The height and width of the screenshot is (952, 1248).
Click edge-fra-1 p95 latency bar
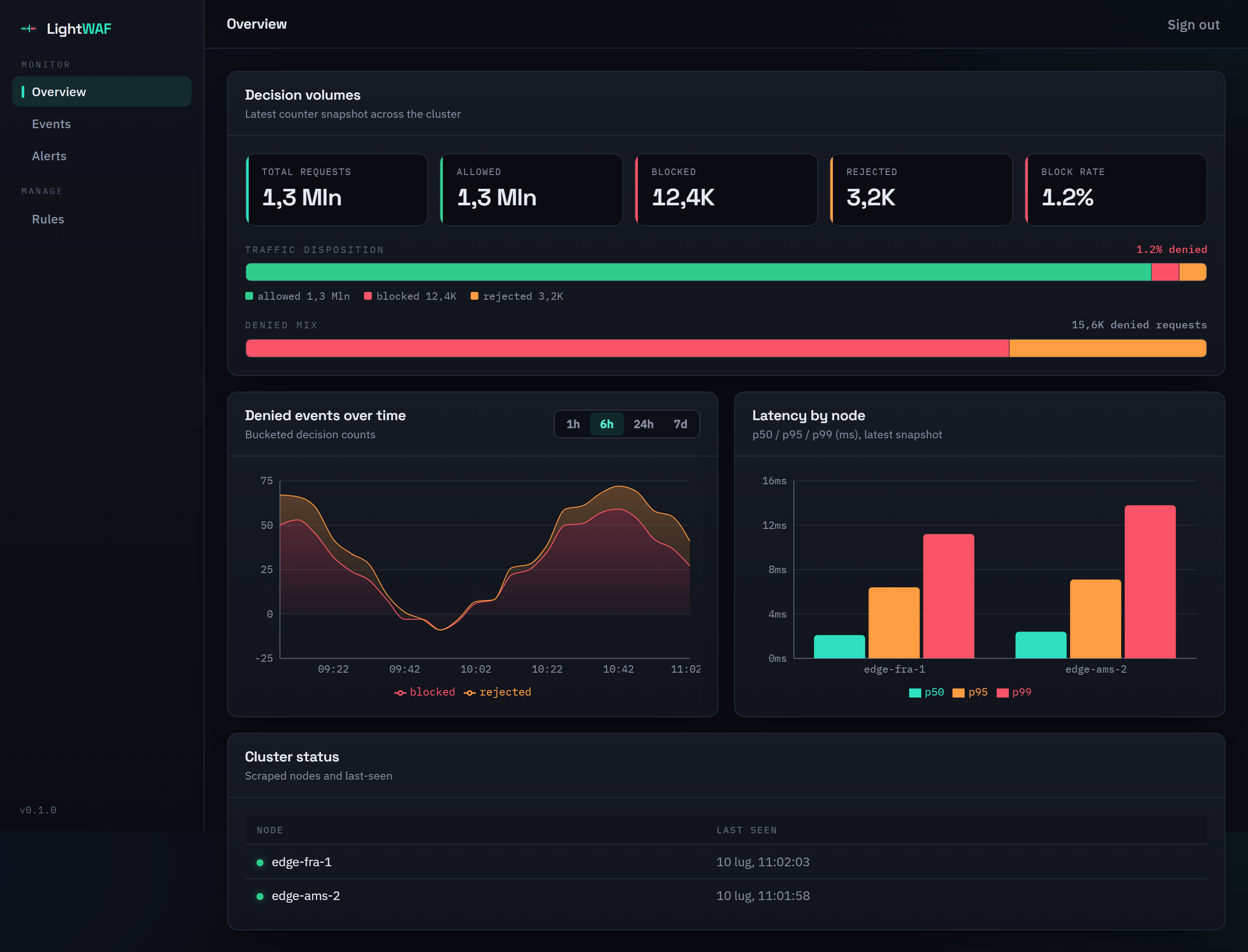click(894, 623)
